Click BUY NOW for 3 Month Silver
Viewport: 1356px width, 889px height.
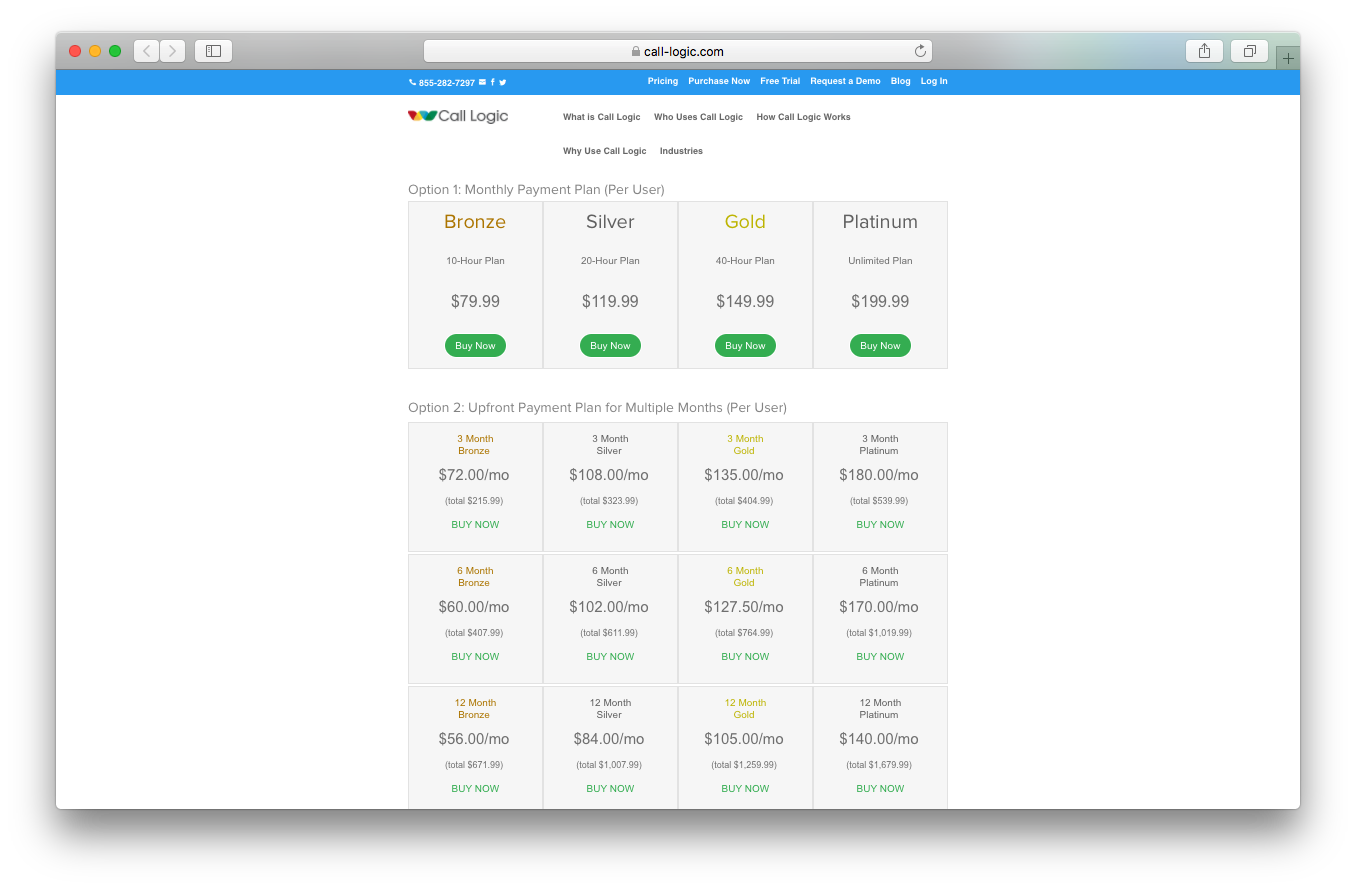point(610,524)
